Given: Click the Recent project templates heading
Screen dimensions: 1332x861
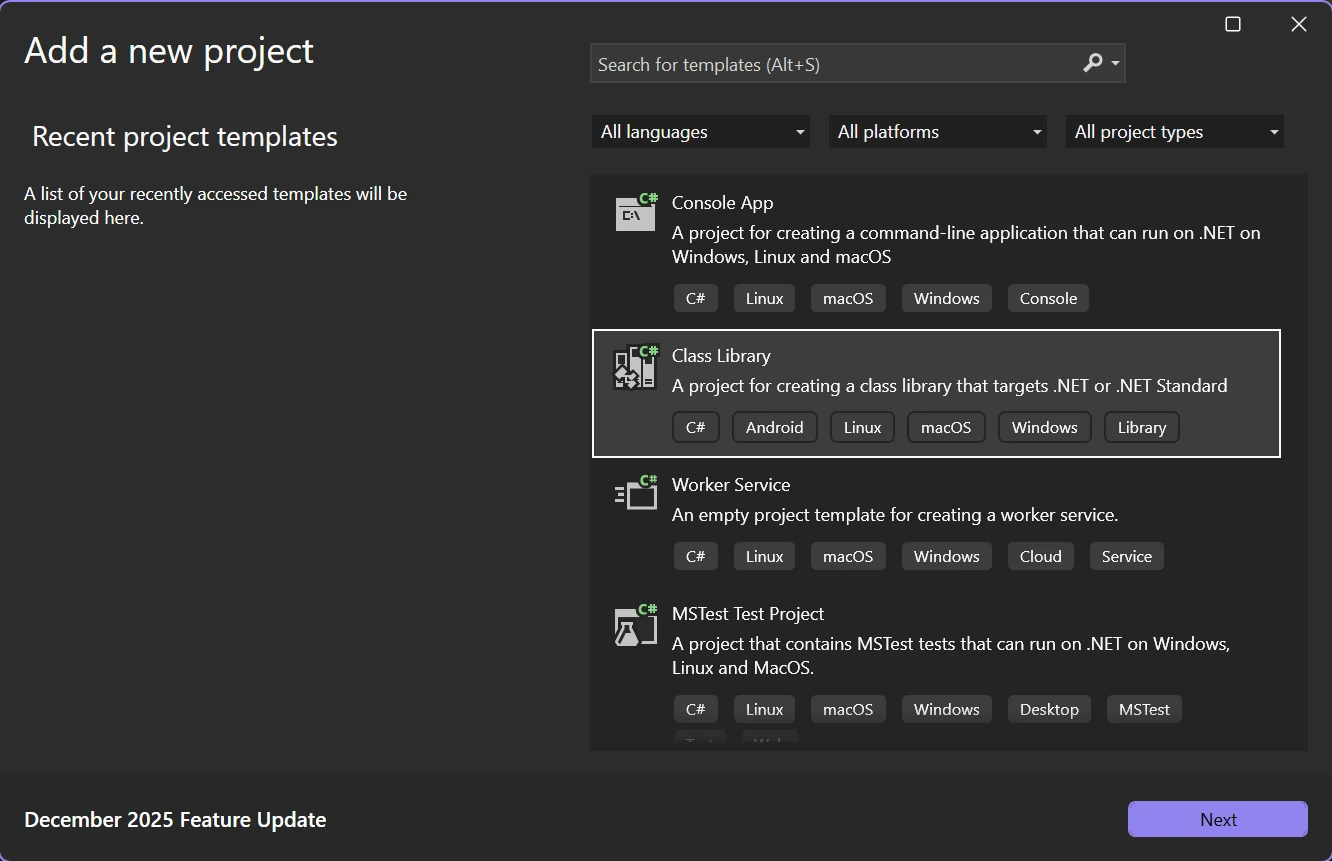Looking at the screenshot, I should click(x=185, y=137).
